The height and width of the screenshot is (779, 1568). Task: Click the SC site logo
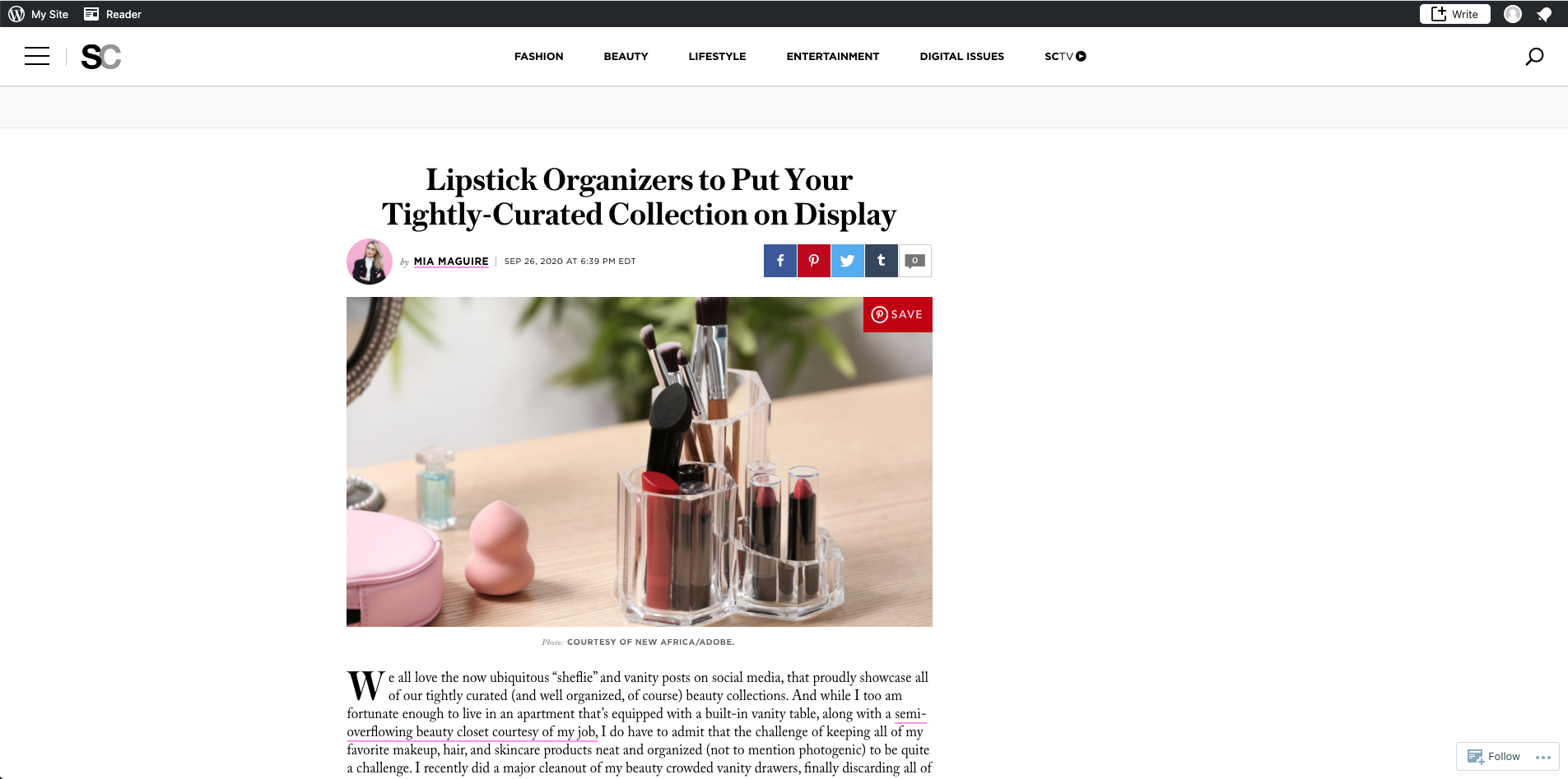[101, 57]
